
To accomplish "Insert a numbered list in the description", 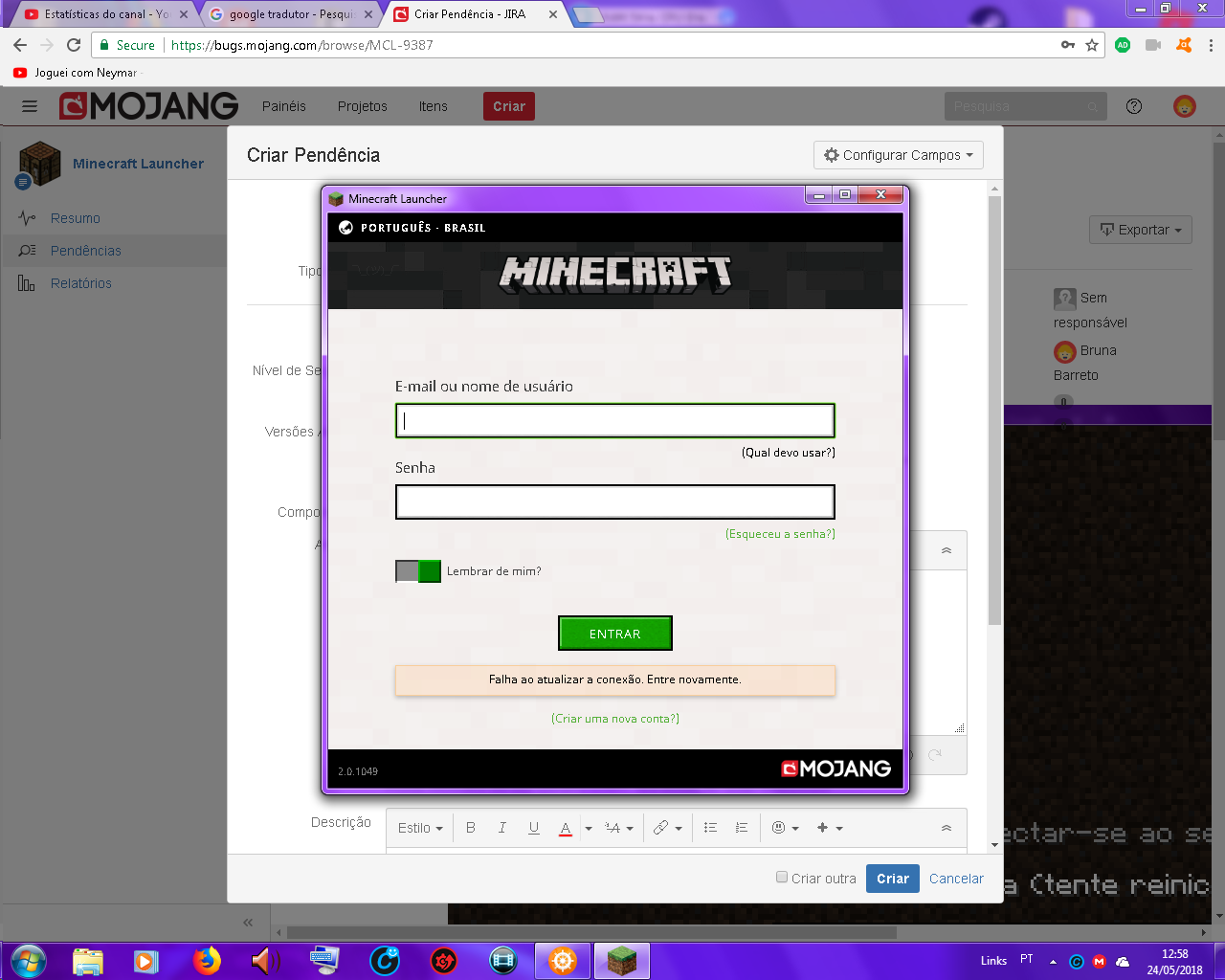I will (x=742, y=828).
